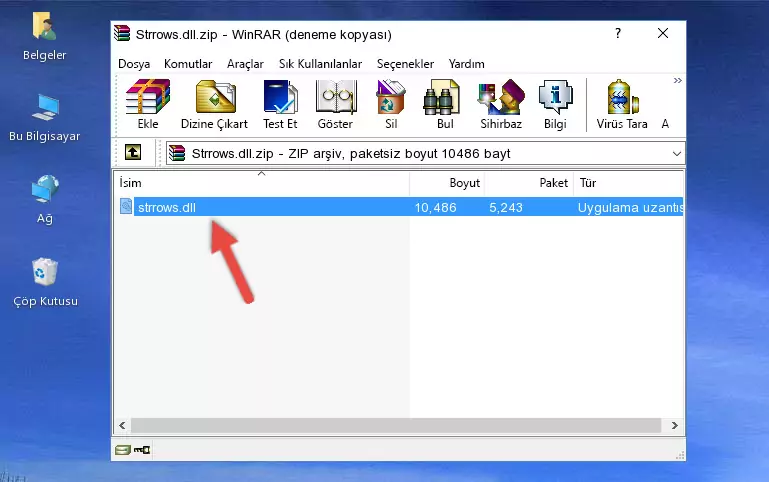Click the key password icon in status bar

click(142, 450)
